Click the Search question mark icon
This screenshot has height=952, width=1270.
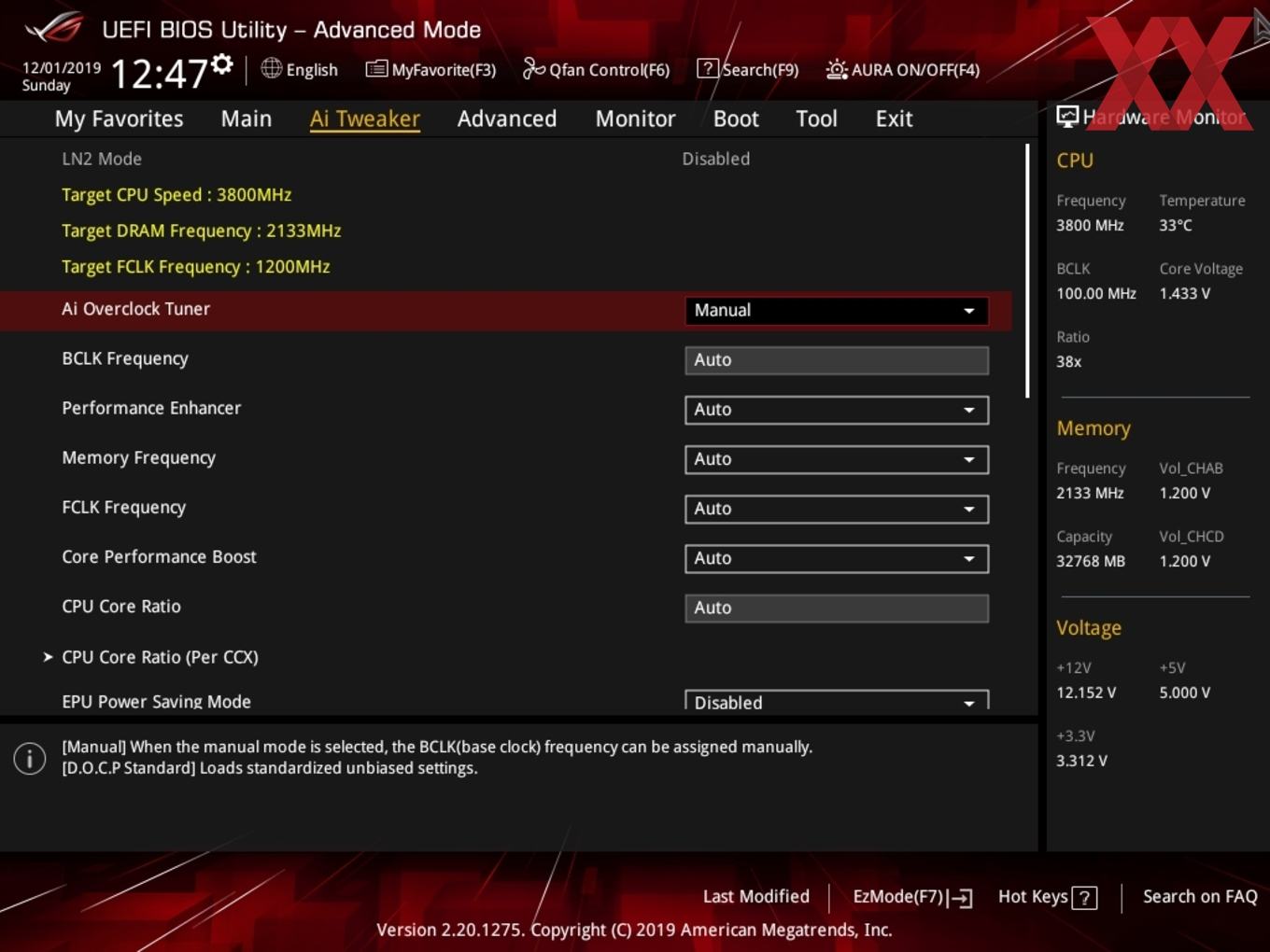pyautogui.click(x=708, y=68)
